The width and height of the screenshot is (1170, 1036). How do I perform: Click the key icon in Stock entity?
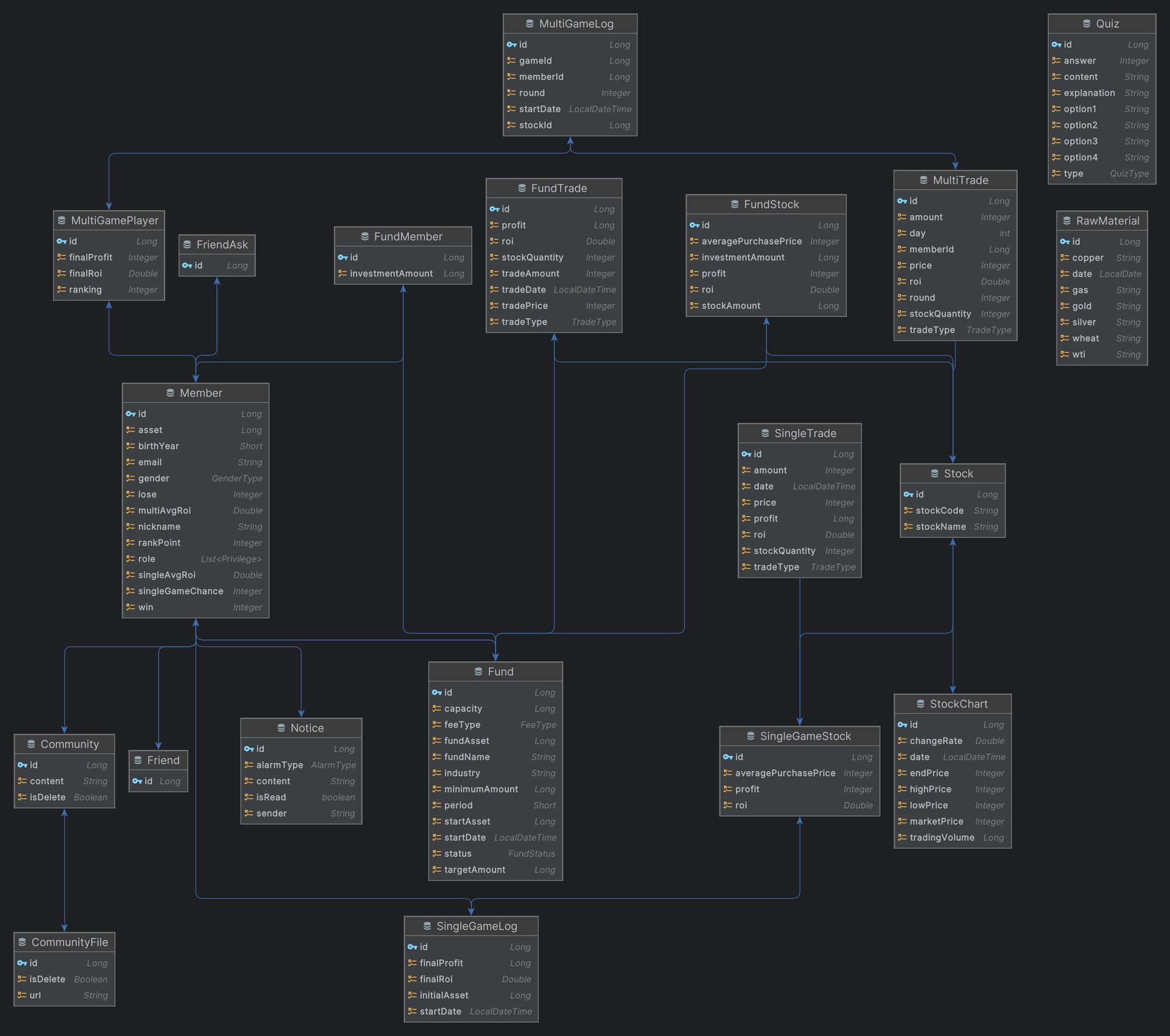point(908,494)
